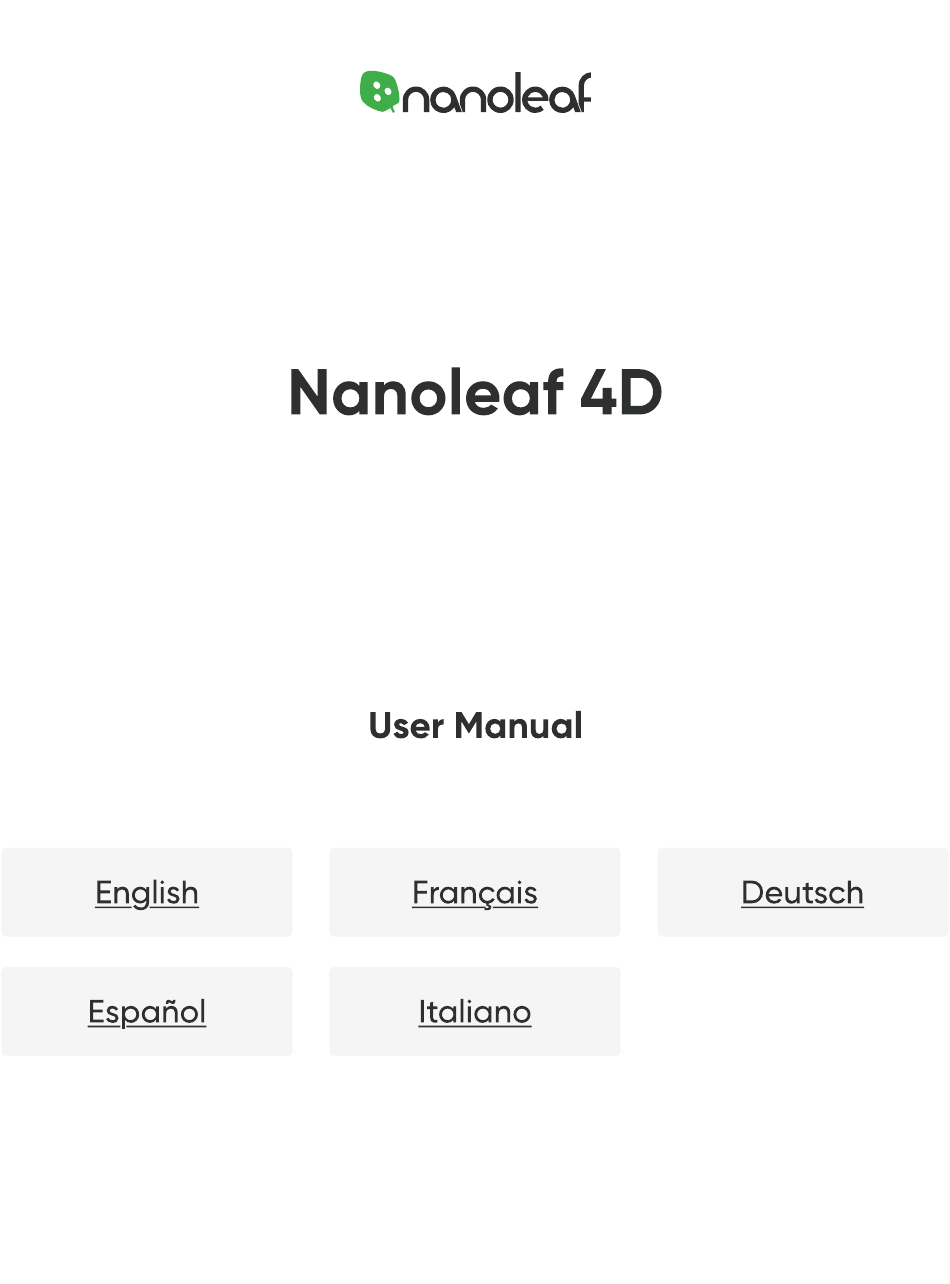Click the gray box around Italiano
The image size is (950, 1284).
475,1011
